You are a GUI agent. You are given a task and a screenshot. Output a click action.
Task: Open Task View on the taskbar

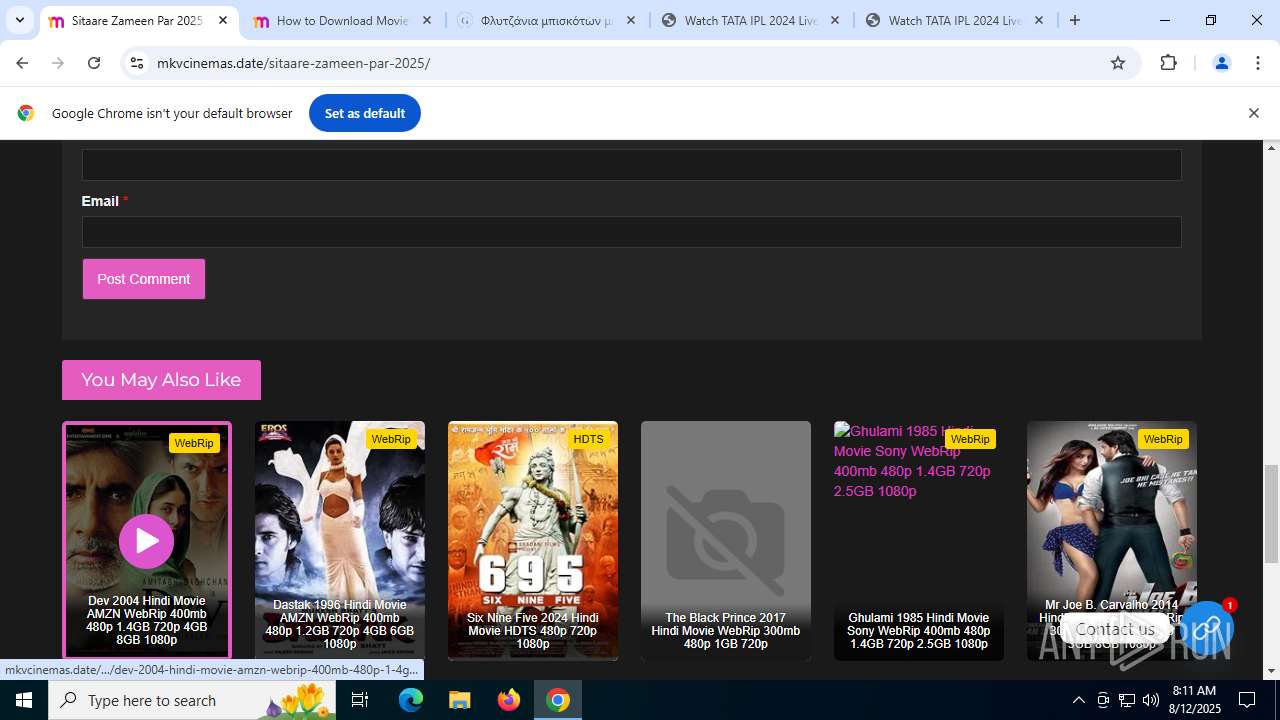click(361, 700)
